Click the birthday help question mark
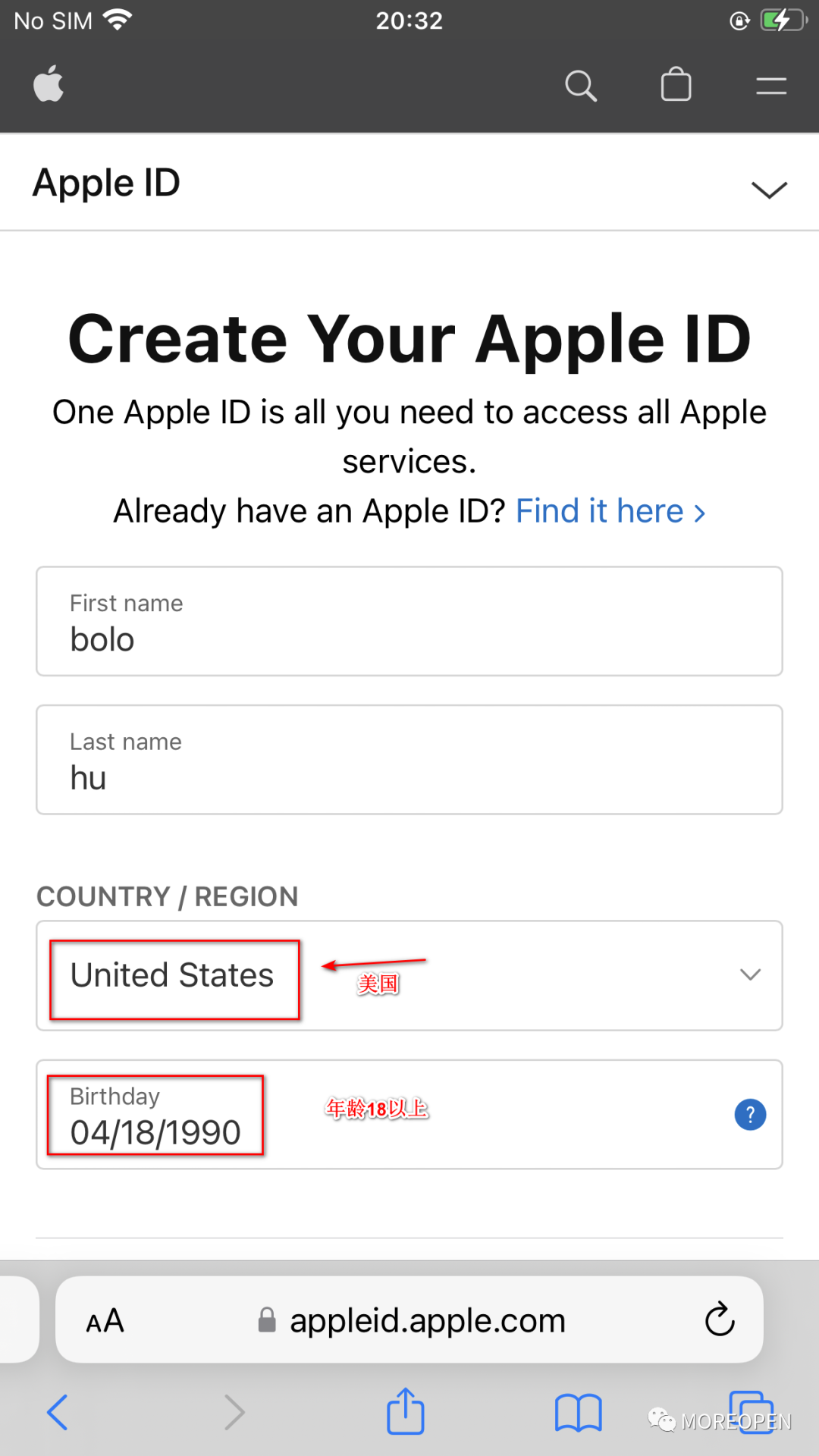The height and width of the screenshot is (1456, 819). pyautogui.click(x=750, y=1115)
